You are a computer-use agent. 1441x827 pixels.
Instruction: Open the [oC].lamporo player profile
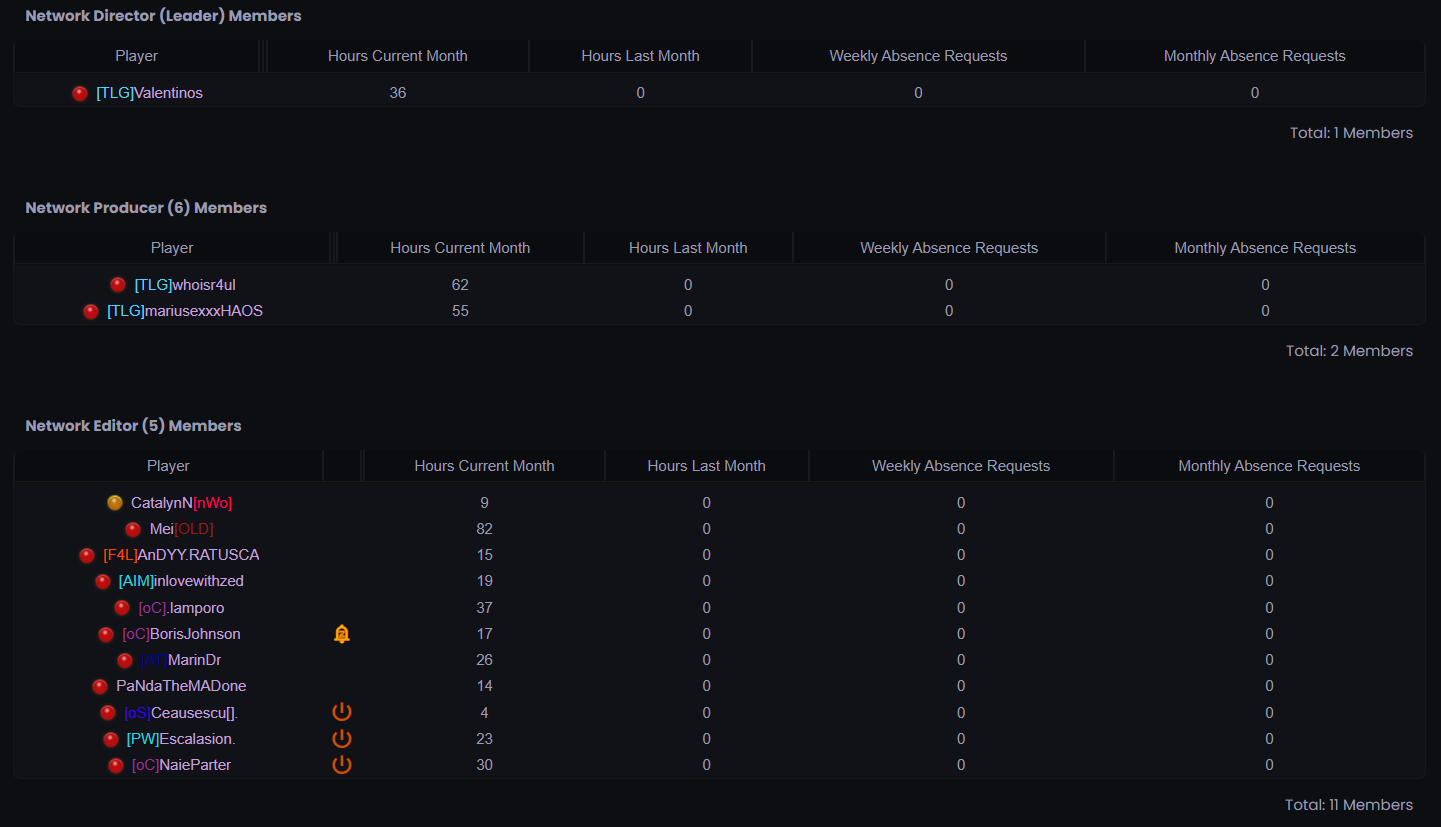(181, 608)
